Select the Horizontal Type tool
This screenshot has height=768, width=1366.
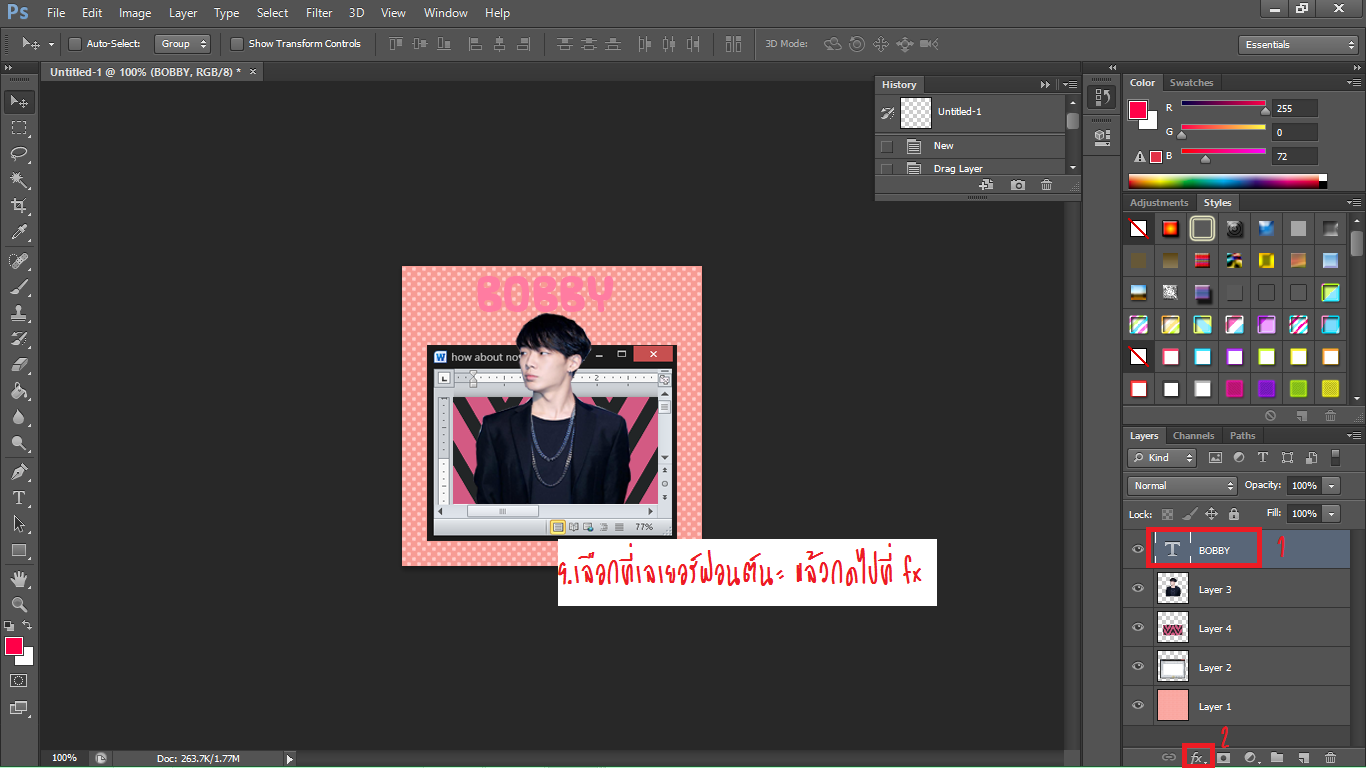[19, 498]
